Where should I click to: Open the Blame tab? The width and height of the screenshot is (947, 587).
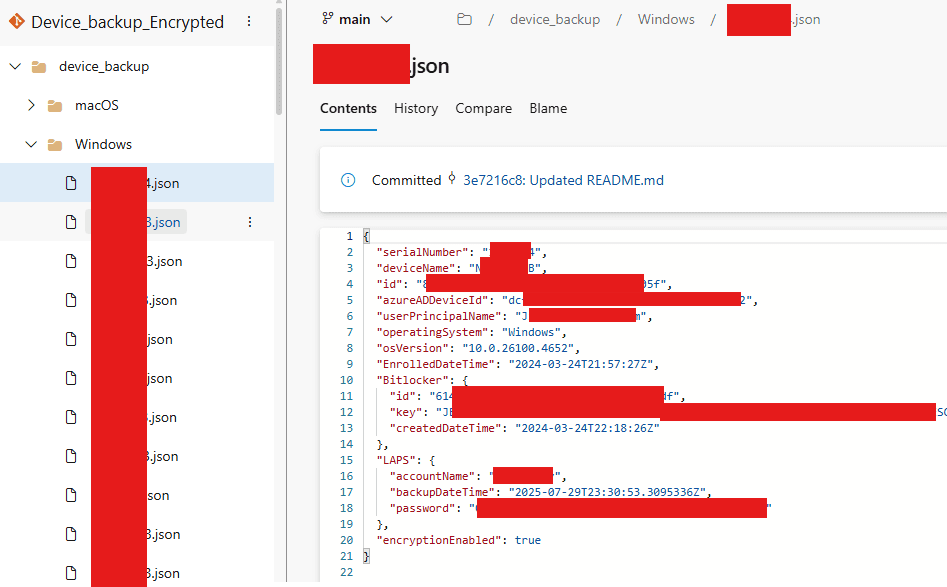[x=548, y=108]
